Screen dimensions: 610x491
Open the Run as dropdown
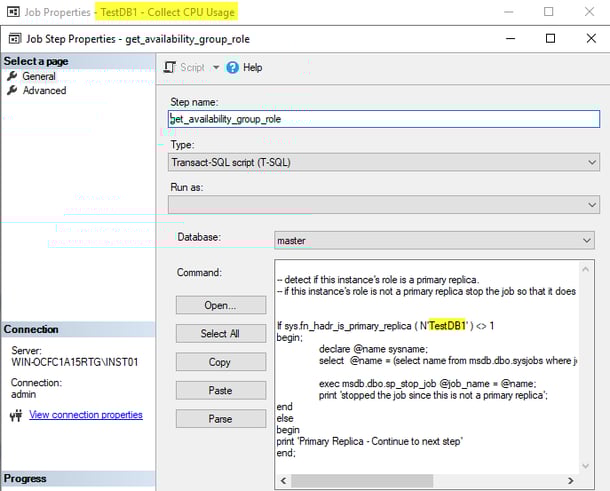(591, 204)
